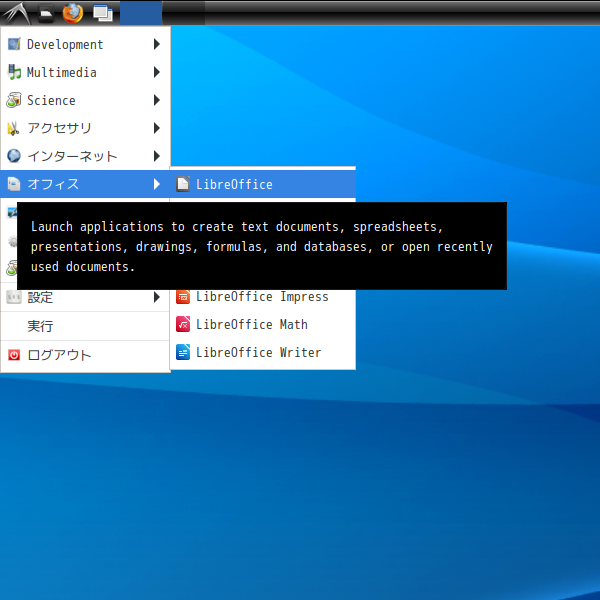Click the LibreOffice Math icon

point(183,324)
